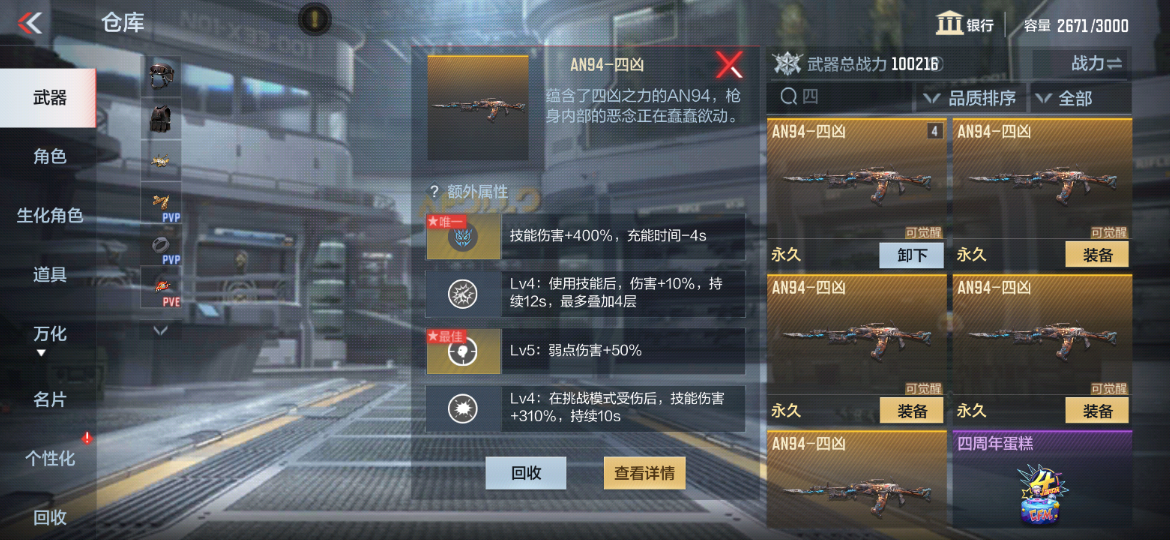Switch to the 生化角色 tab
Viewport: 1170px width, 540px height.
[49, 216]
